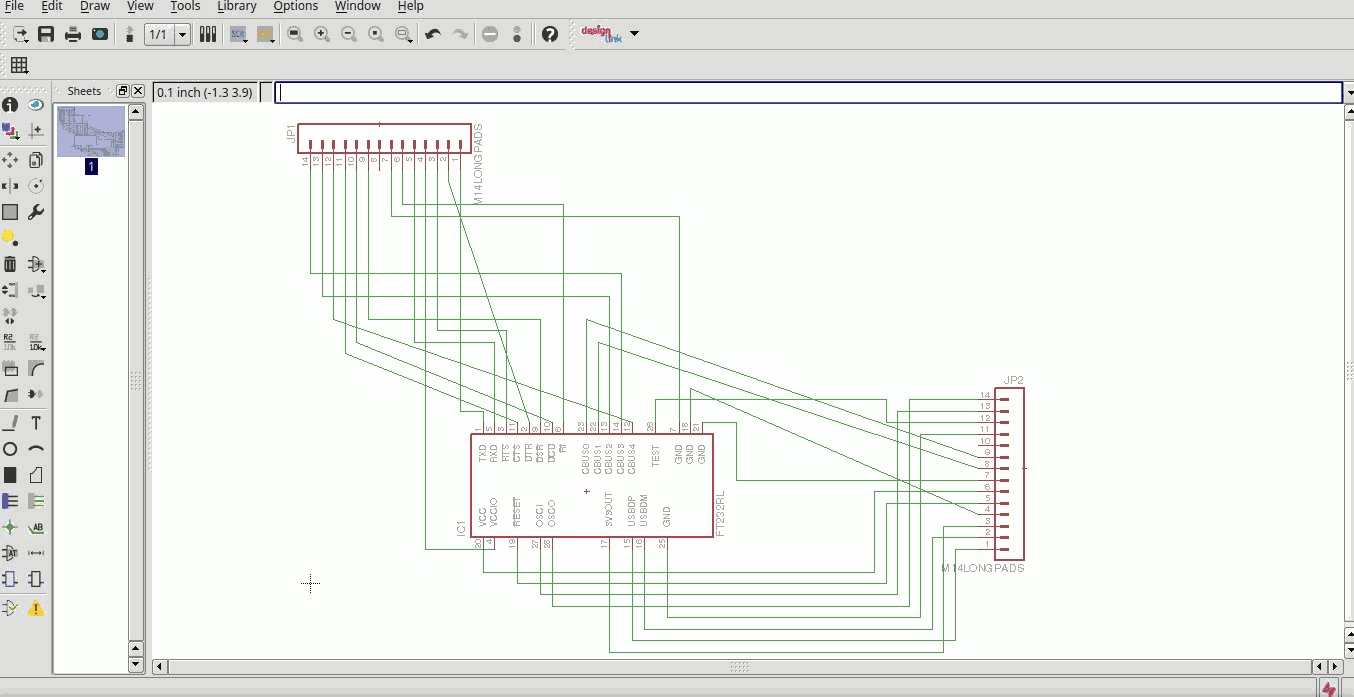Undock the Sheets panel
Screen dimensions: 1354x697
pos(123,91)
